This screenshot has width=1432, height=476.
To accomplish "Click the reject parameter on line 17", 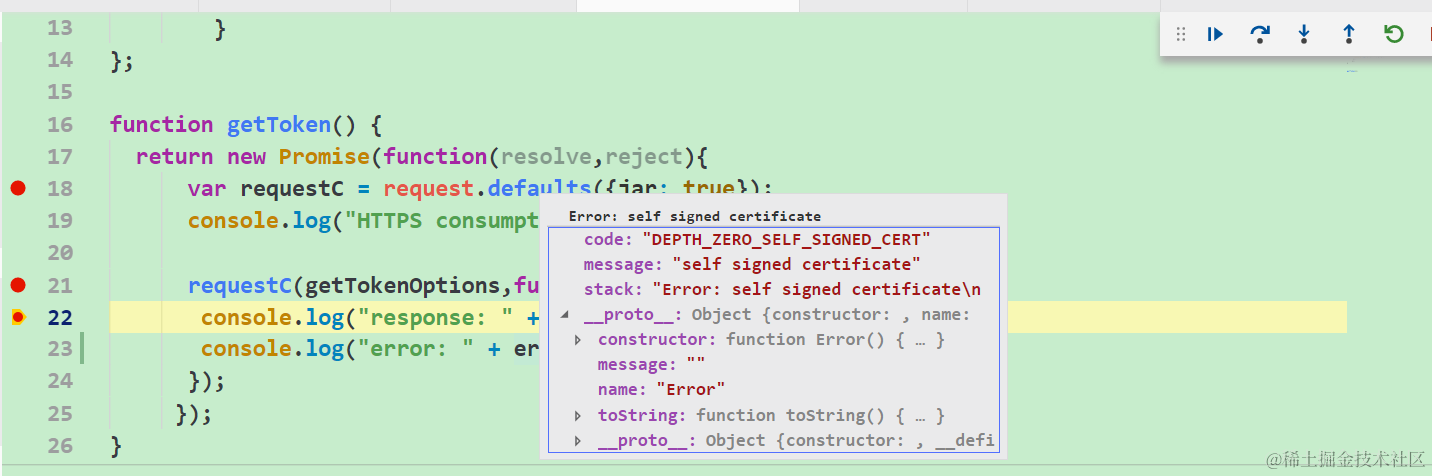I will pos(644,157).
